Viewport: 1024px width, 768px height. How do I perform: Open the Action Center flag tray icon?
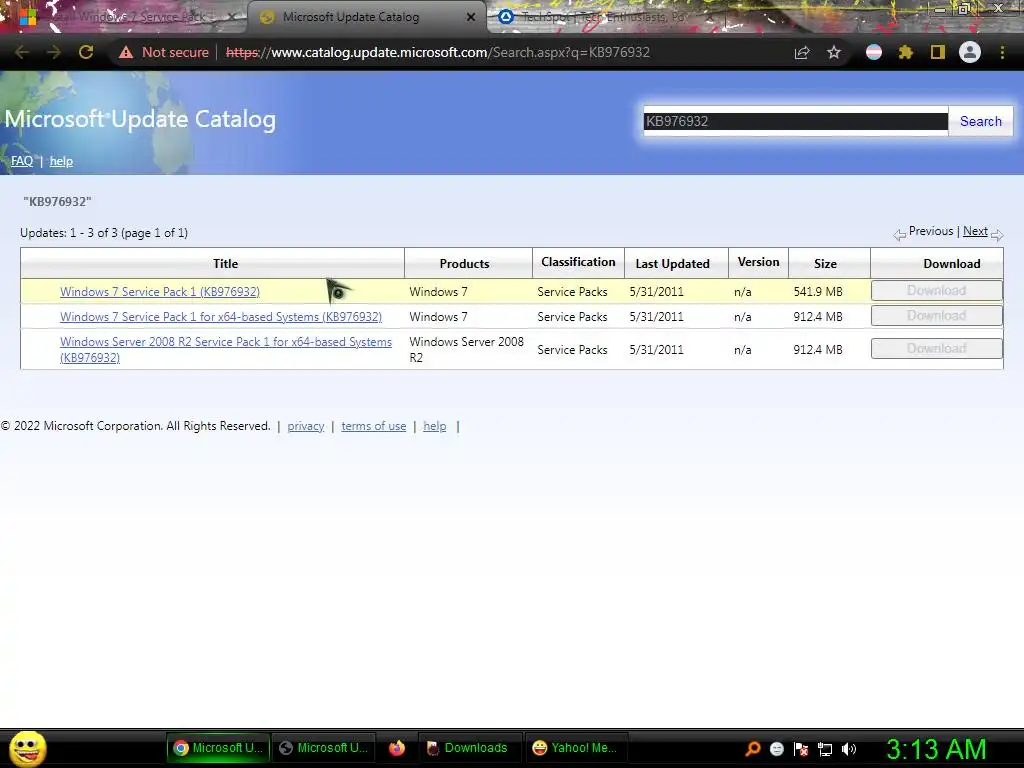click(x=801, y=749)
